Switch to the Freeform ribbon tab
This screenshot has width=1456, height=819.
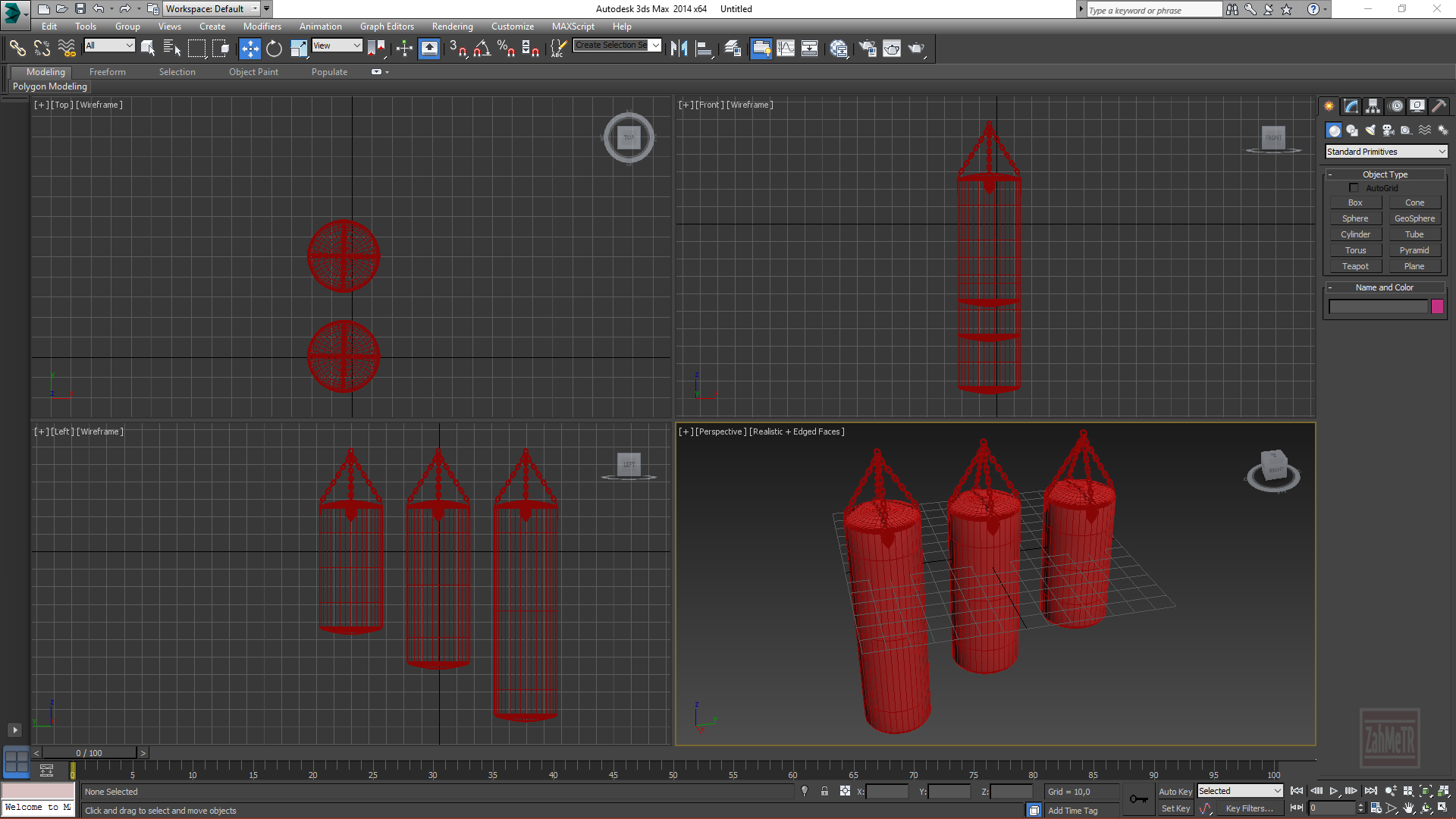(107, 72)
